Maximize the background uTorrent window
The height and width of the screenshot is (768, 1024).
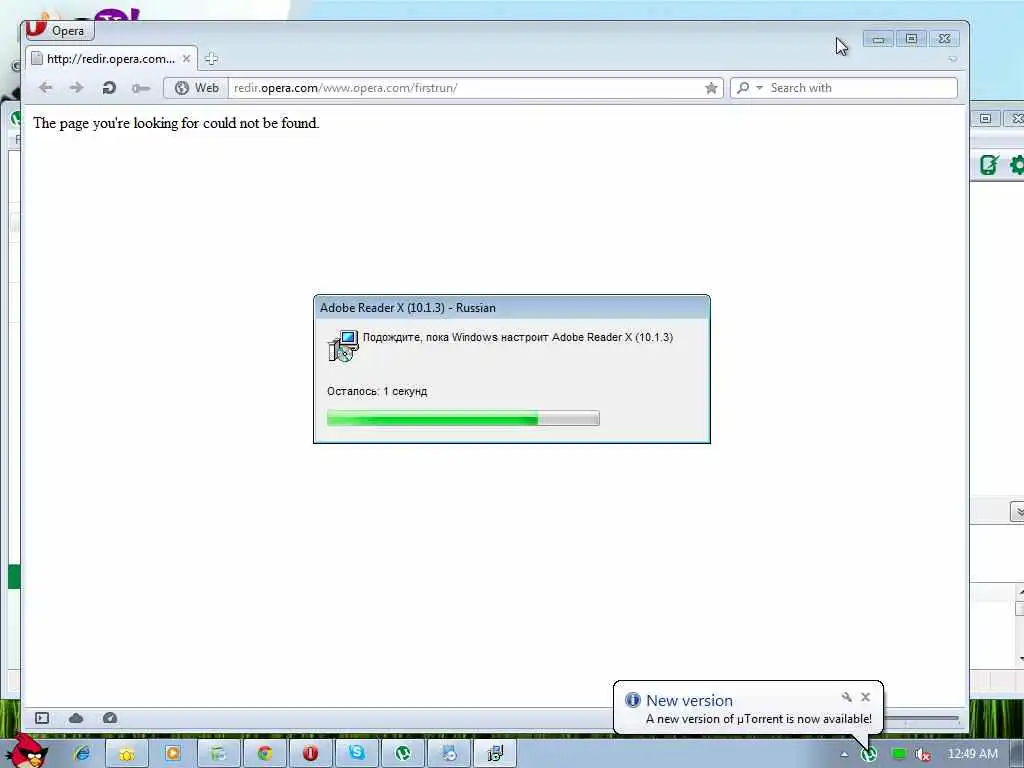[x=985, y=118]
